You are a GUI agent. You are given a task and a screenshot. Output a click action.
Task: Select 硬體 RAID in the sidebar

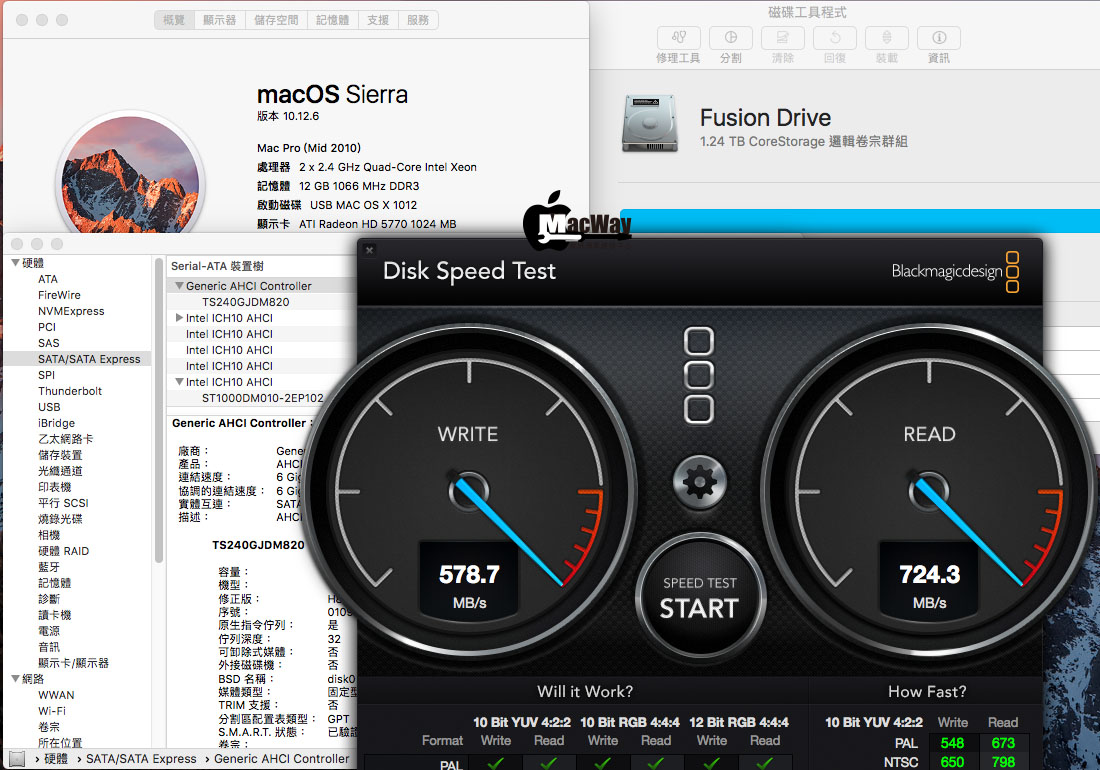click(63, 551)
